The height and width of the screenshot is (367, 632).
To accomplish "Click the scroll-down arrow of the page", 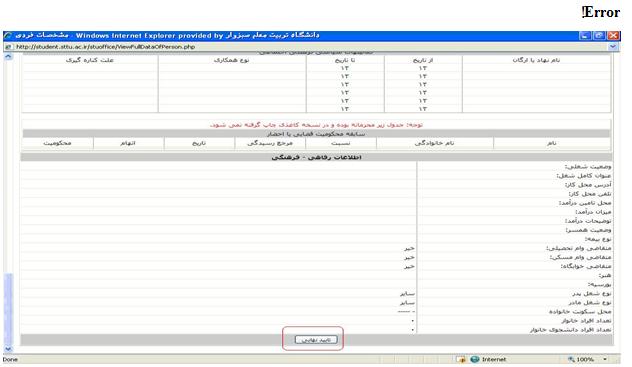I will 8,349.
